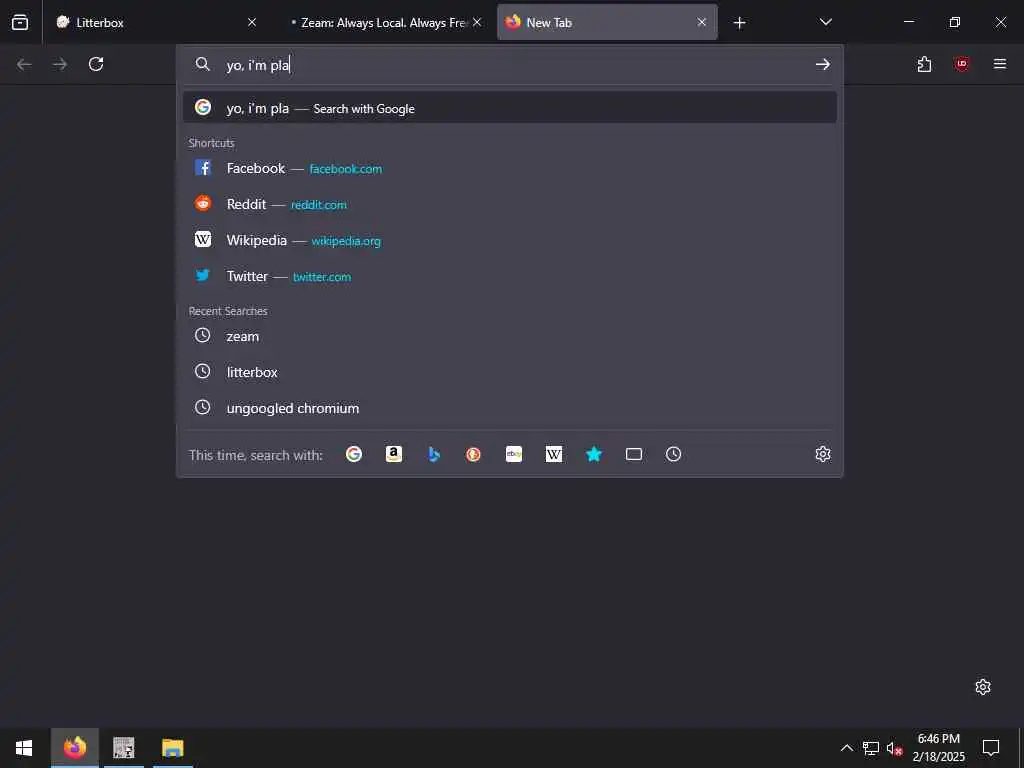Switch to the Litterbox tab

(x=157, y=22)
